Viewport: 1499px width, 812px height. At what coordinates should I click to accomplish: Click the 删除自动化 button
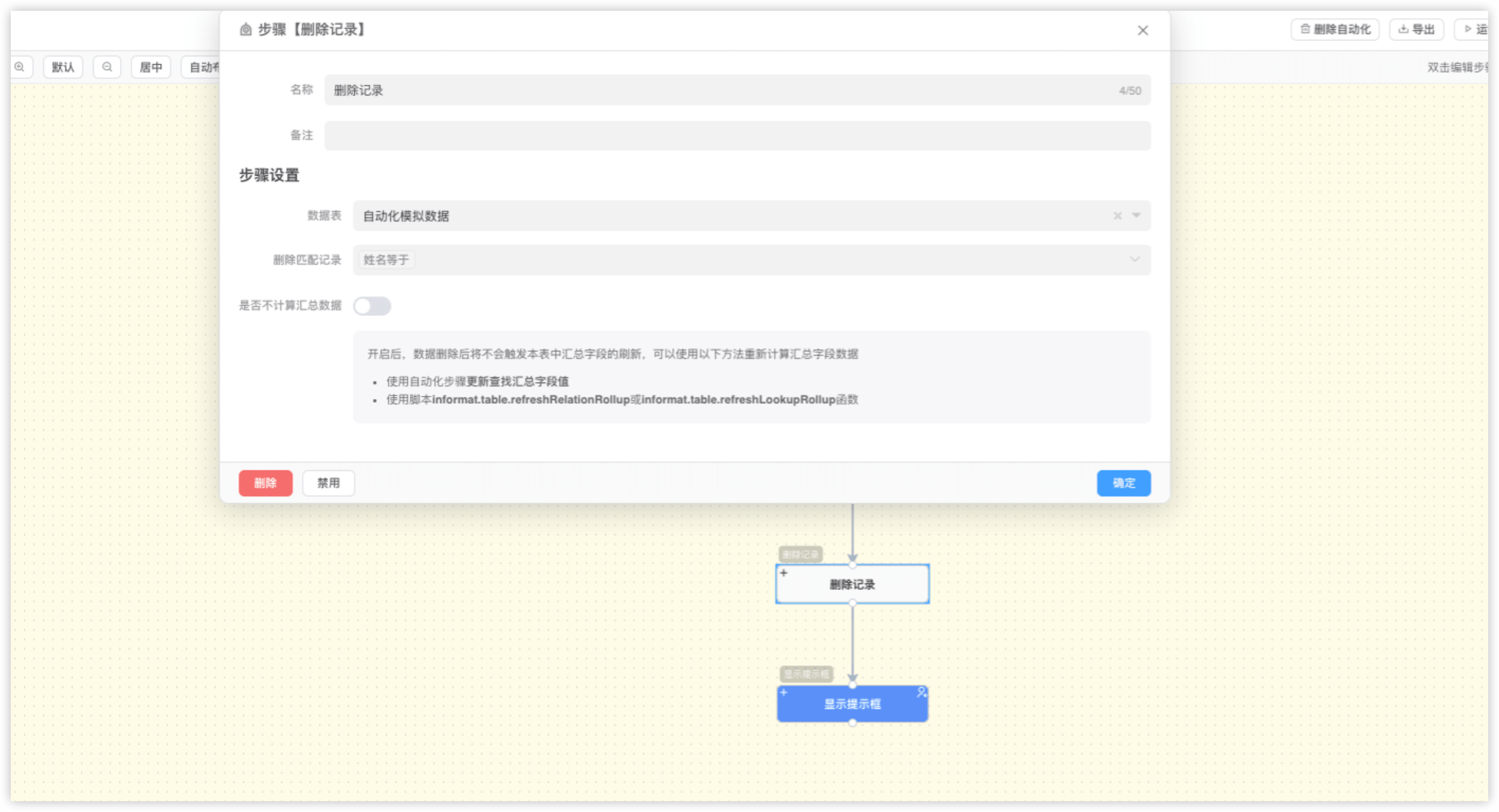point(1335,29)
